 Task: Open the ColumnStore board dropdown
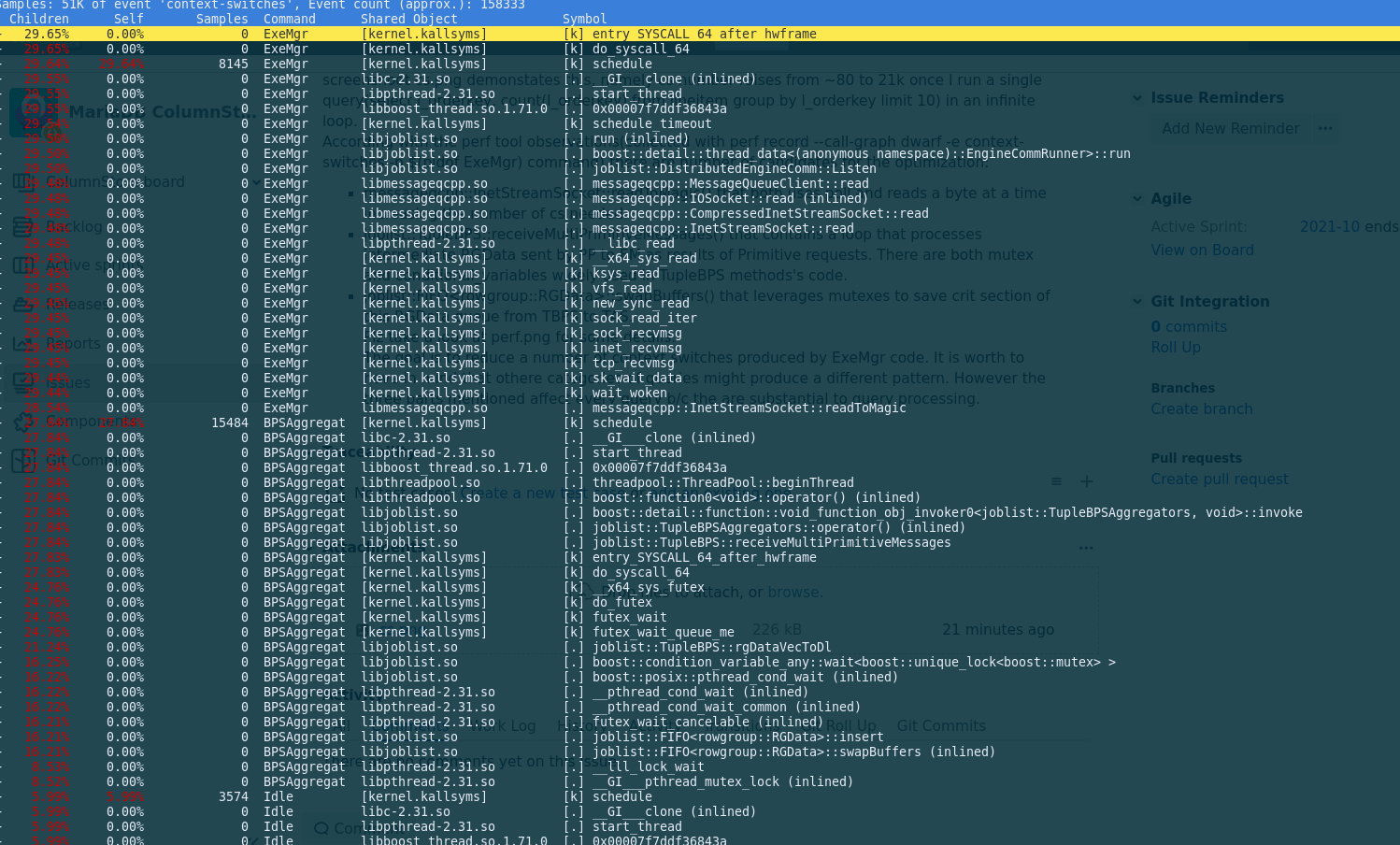[256, 182]
